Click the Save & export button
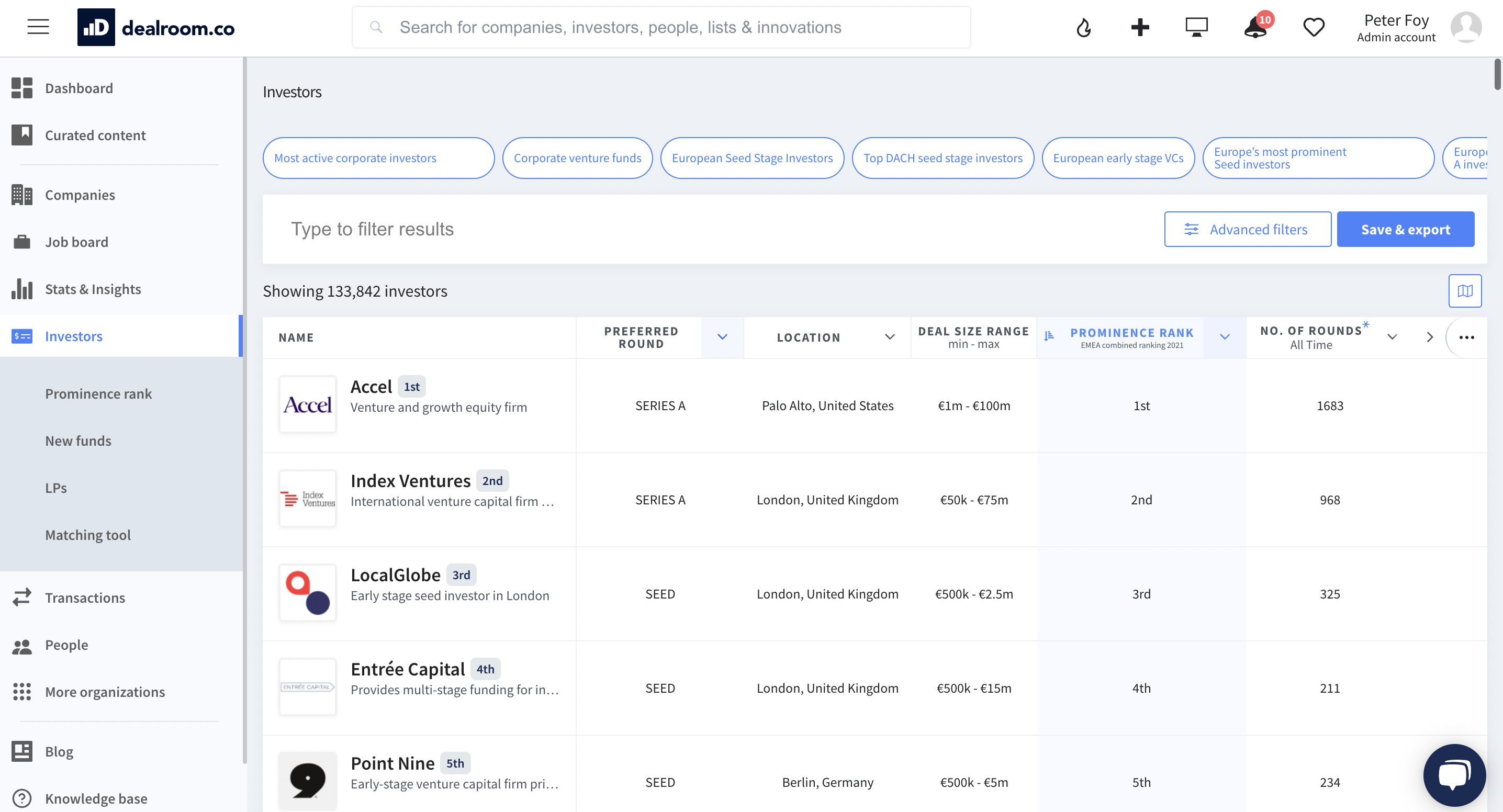The height and width of the screenshot is (812, 1503). 1406,229
